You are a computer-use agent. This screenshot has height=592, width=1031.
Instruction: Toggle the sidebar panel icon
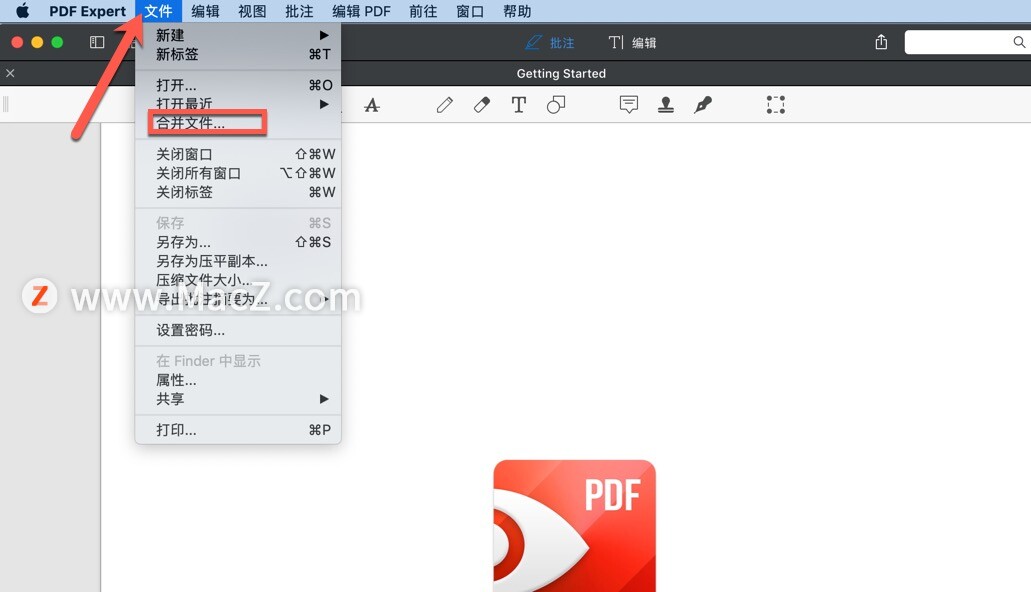pyautogui.click(x=97, y=42)
